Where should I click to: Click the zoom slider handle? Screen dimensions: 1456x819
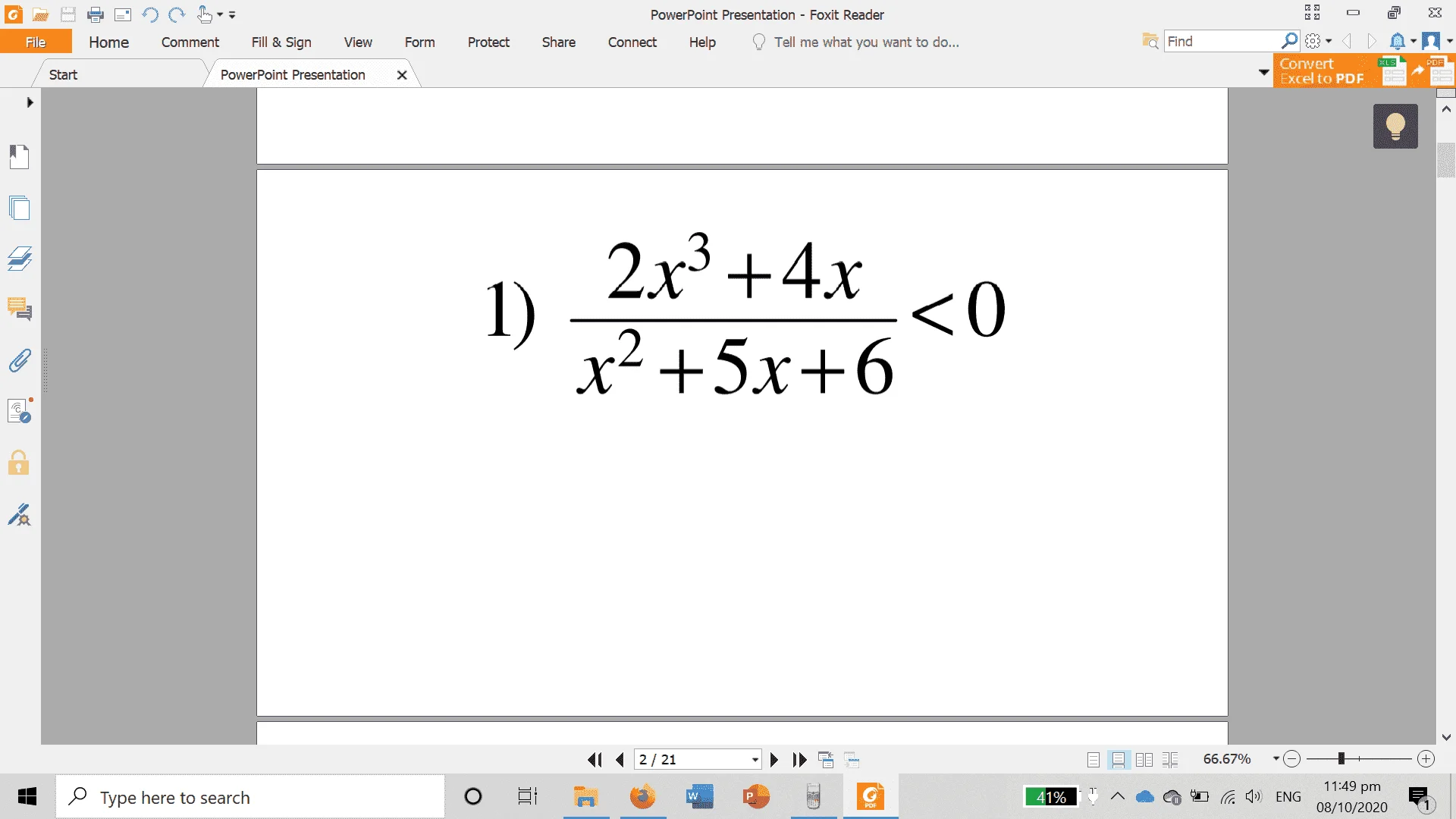point(1341,759)
